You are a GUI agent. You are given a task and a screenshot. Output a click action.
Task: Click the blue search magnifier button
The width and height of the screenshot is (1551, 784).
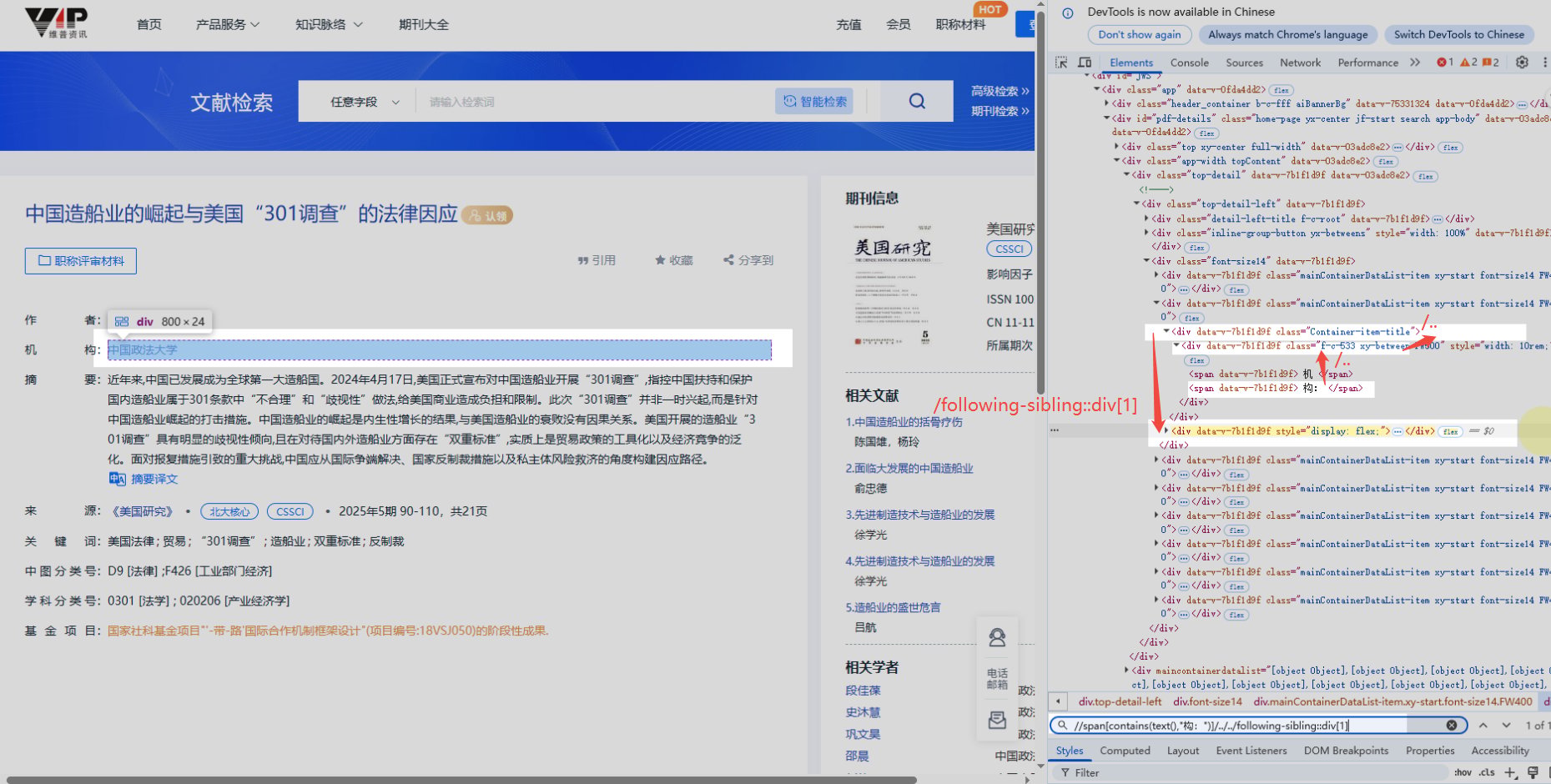pos(917,101)
